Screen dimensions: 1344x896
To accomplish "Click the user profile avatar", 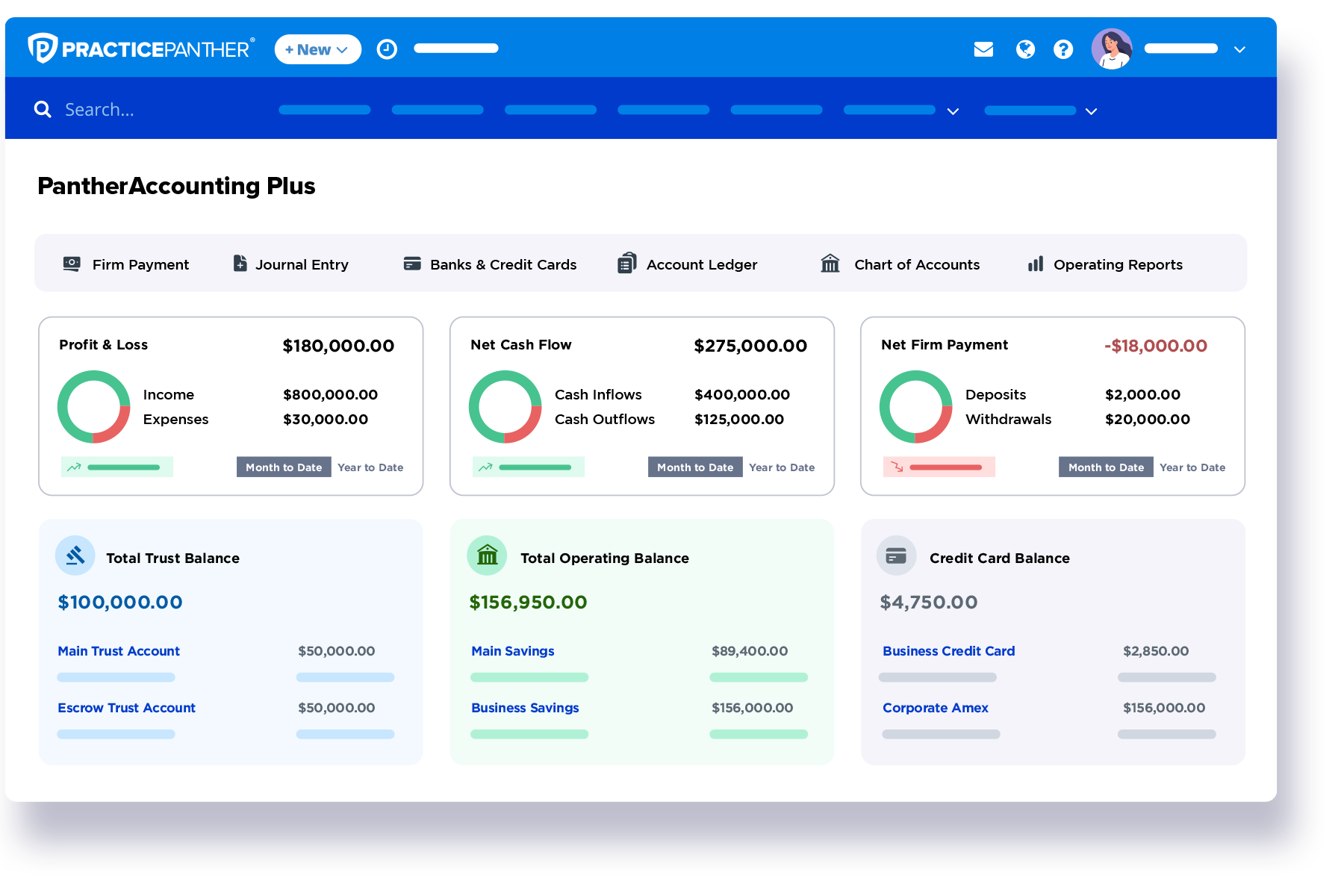I will (1112, 49).
